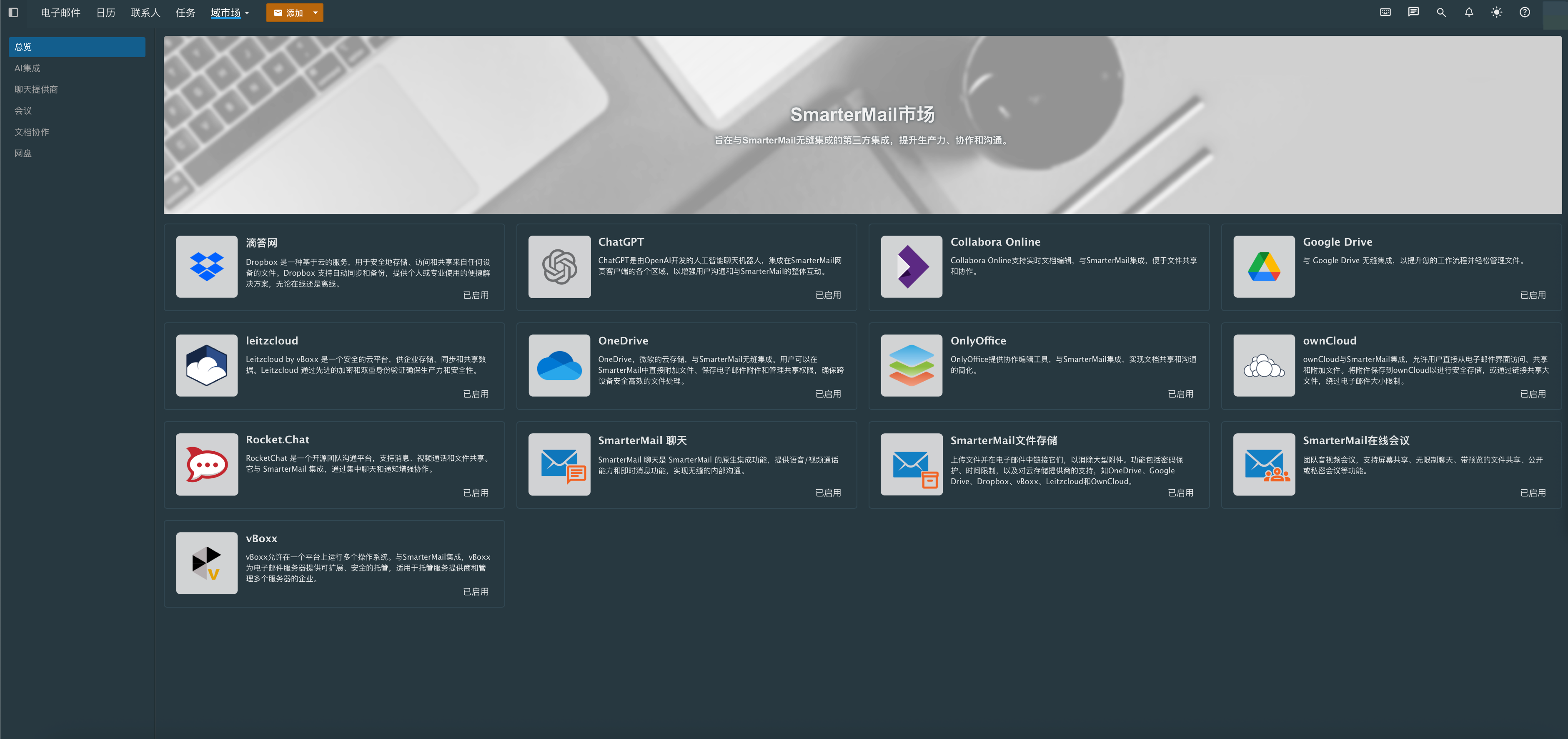Select AI集成 in the sidebar
The height and width of the screenshot is (739, 1568).
tap(28, 68)
